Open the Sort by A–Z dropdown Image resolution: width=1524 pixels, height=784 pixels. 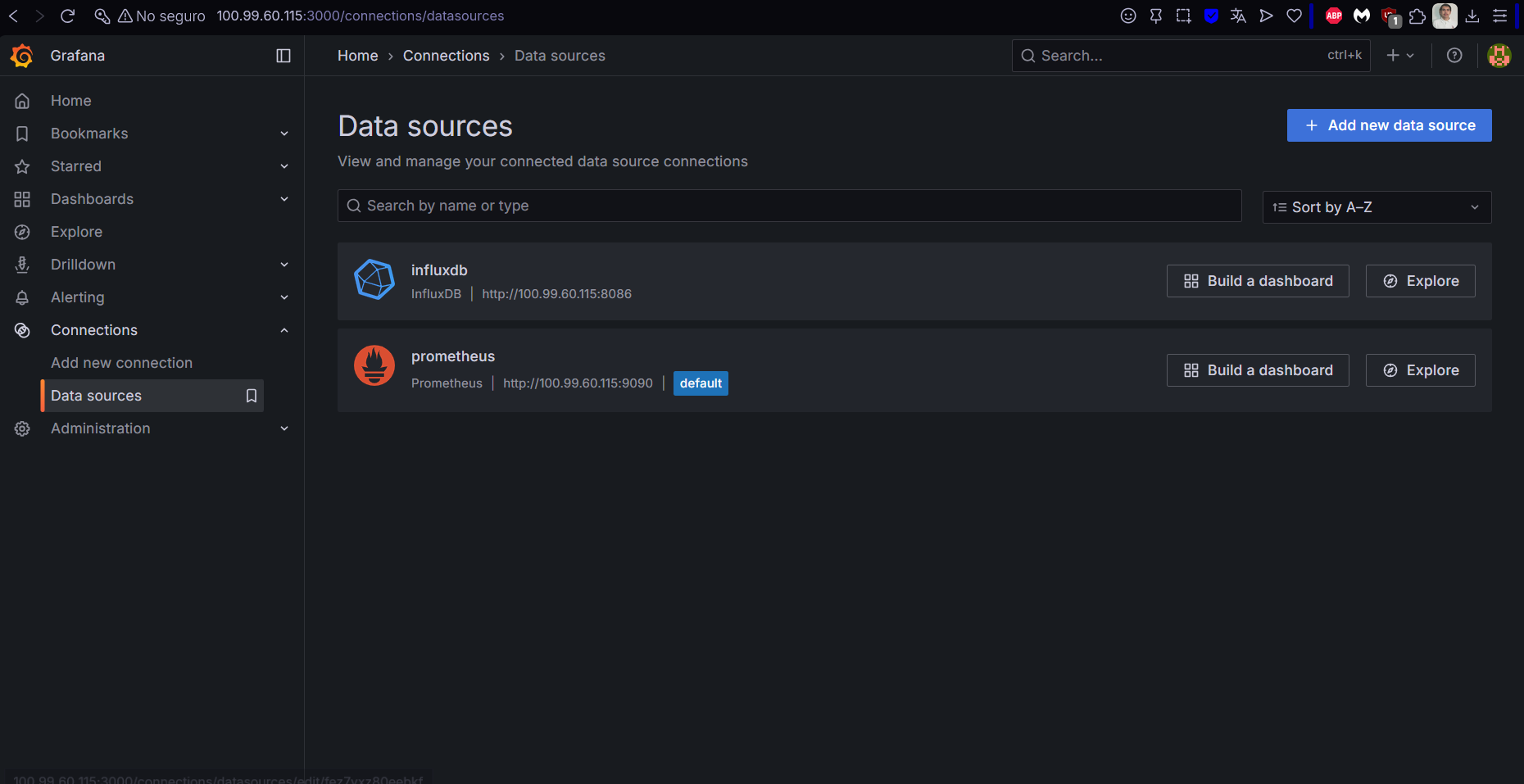tap(1377, 207)
